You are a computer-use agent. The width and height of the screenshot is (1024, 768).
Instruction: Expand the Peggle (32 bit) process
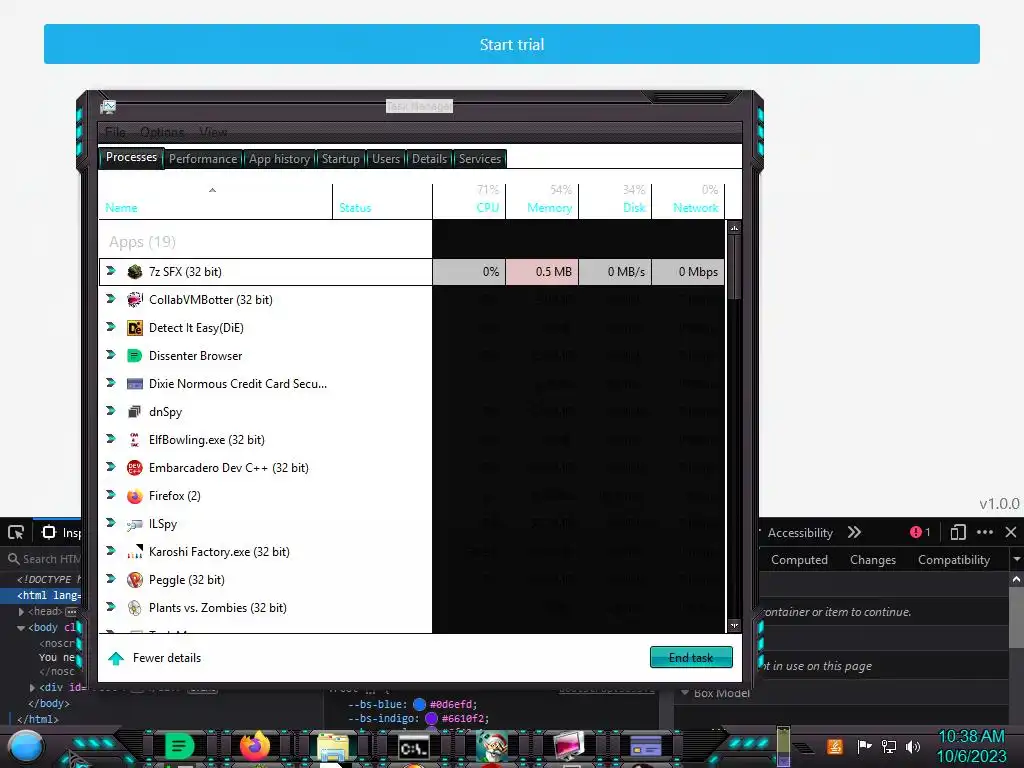[x=111, y=579]
